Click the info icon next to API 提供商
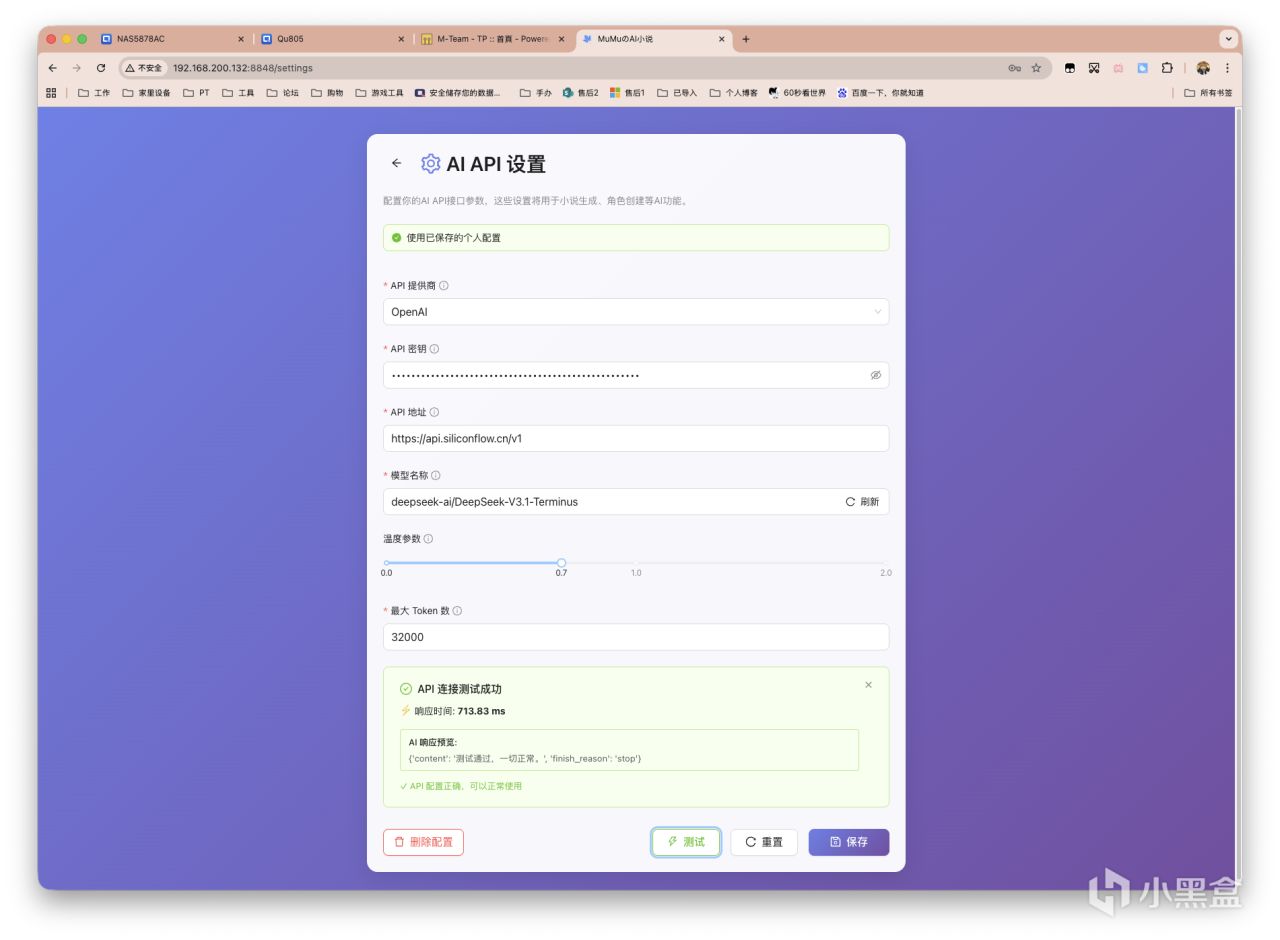This screenshot has height=940, width=1280. click(x=444, y=286)
